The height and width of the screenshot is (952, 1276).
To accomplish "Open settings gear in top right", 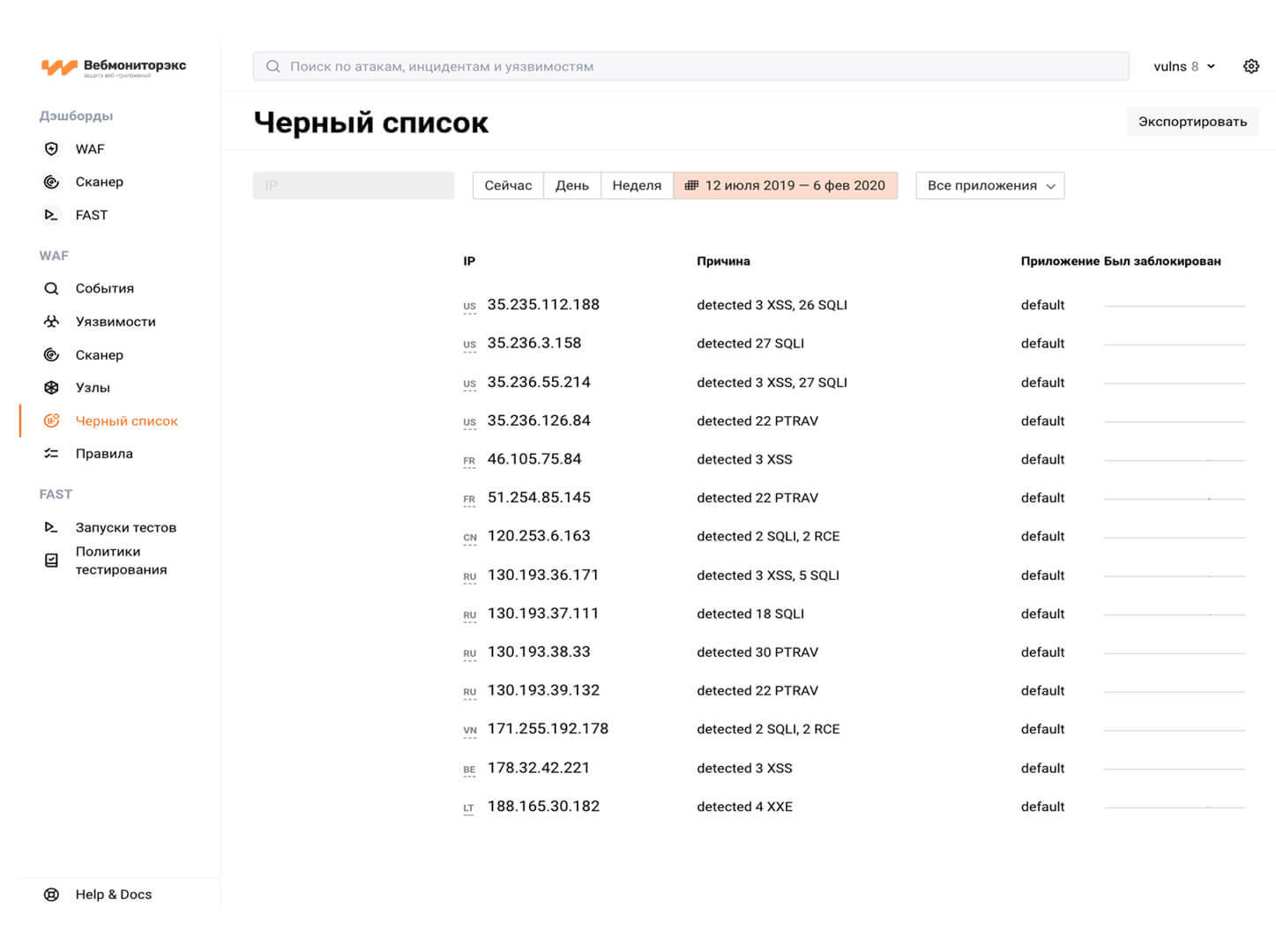I will coord(1250,66).
